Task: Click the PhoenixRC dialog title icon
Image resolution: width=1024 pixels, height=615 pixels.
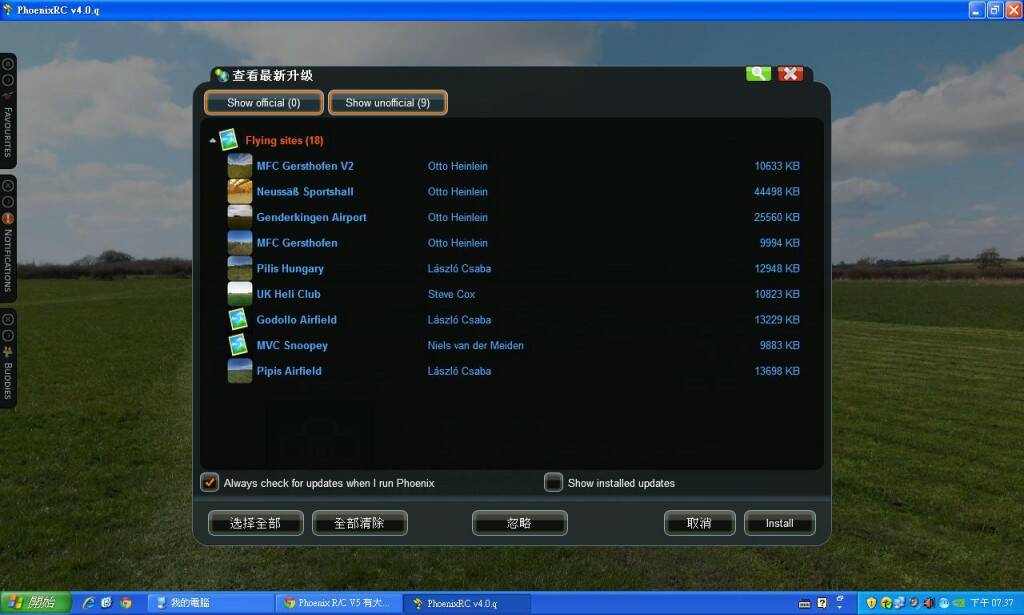Action: pyautogui.click(x=221, y=75)
